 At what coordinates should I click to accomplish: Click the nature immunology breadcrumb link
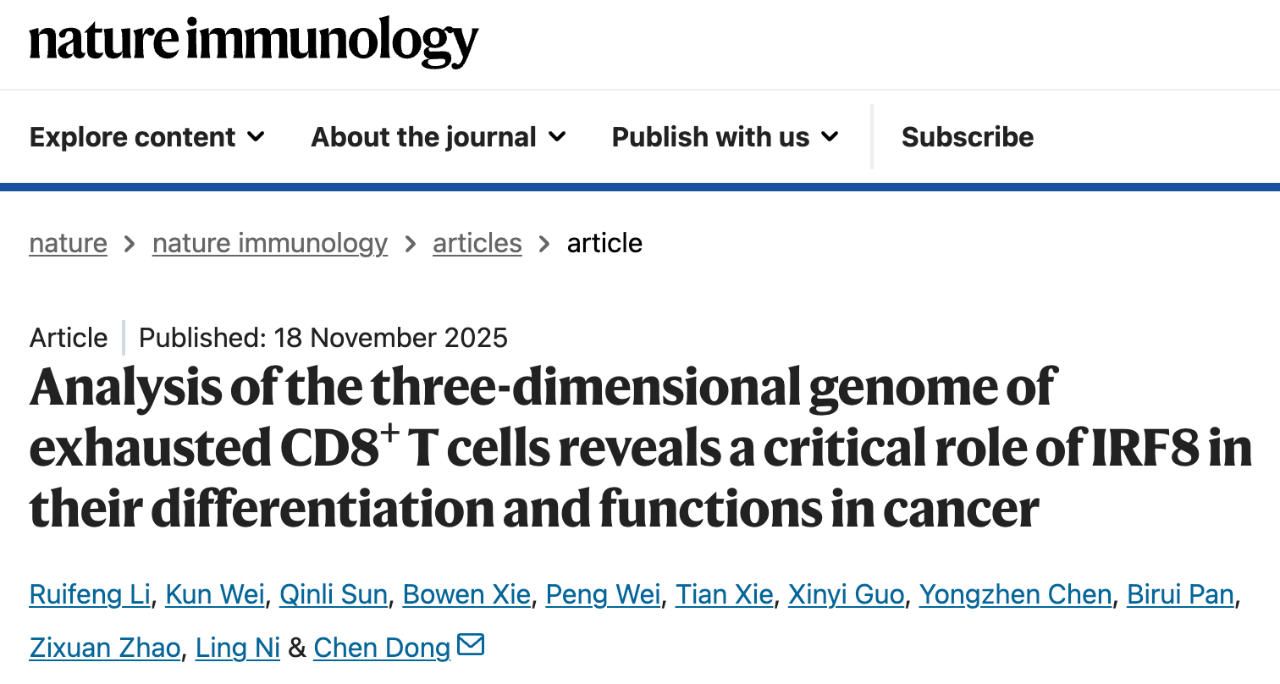pyautogui.click(x=270, y=242)
